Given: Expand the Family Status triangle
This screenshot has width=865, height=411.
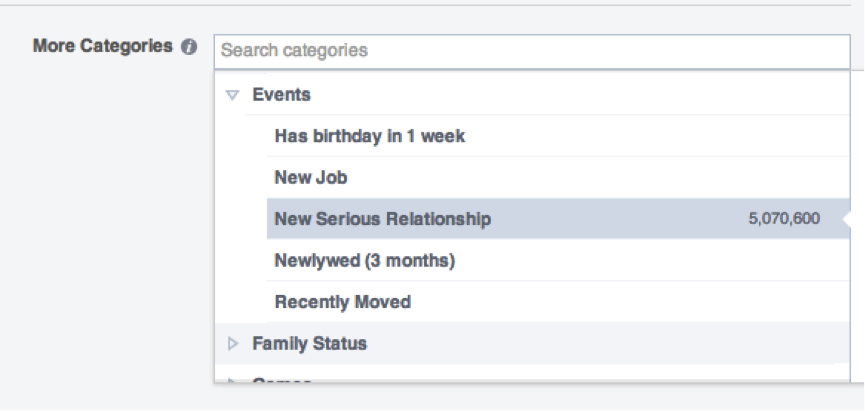Looking at the screenshot, I should tap(233, 344).
